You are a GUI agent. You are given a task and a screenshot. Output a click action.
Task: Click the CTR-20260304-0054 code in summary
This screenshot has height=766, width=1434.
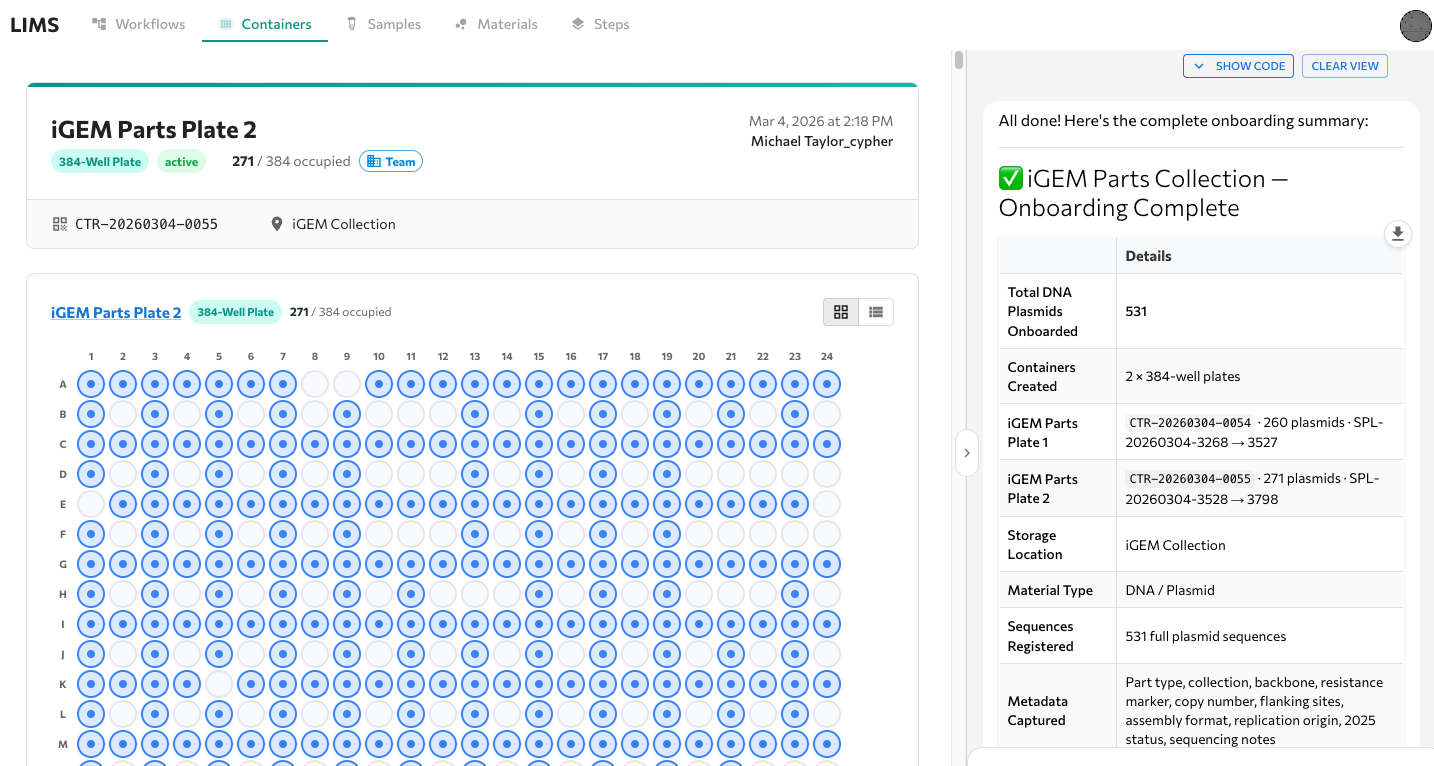(1189, 423)
